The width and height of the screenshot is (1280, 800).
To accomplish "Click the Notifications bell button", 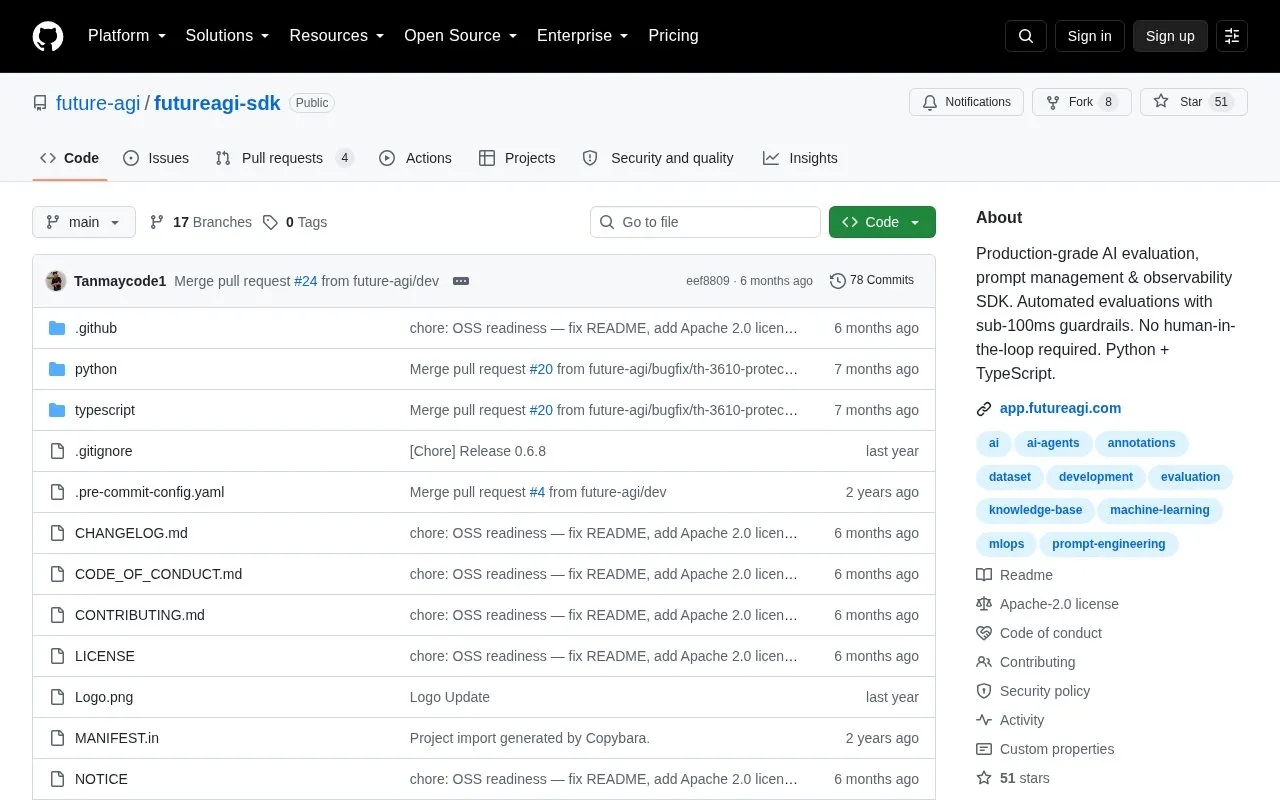I will (966, 102).
